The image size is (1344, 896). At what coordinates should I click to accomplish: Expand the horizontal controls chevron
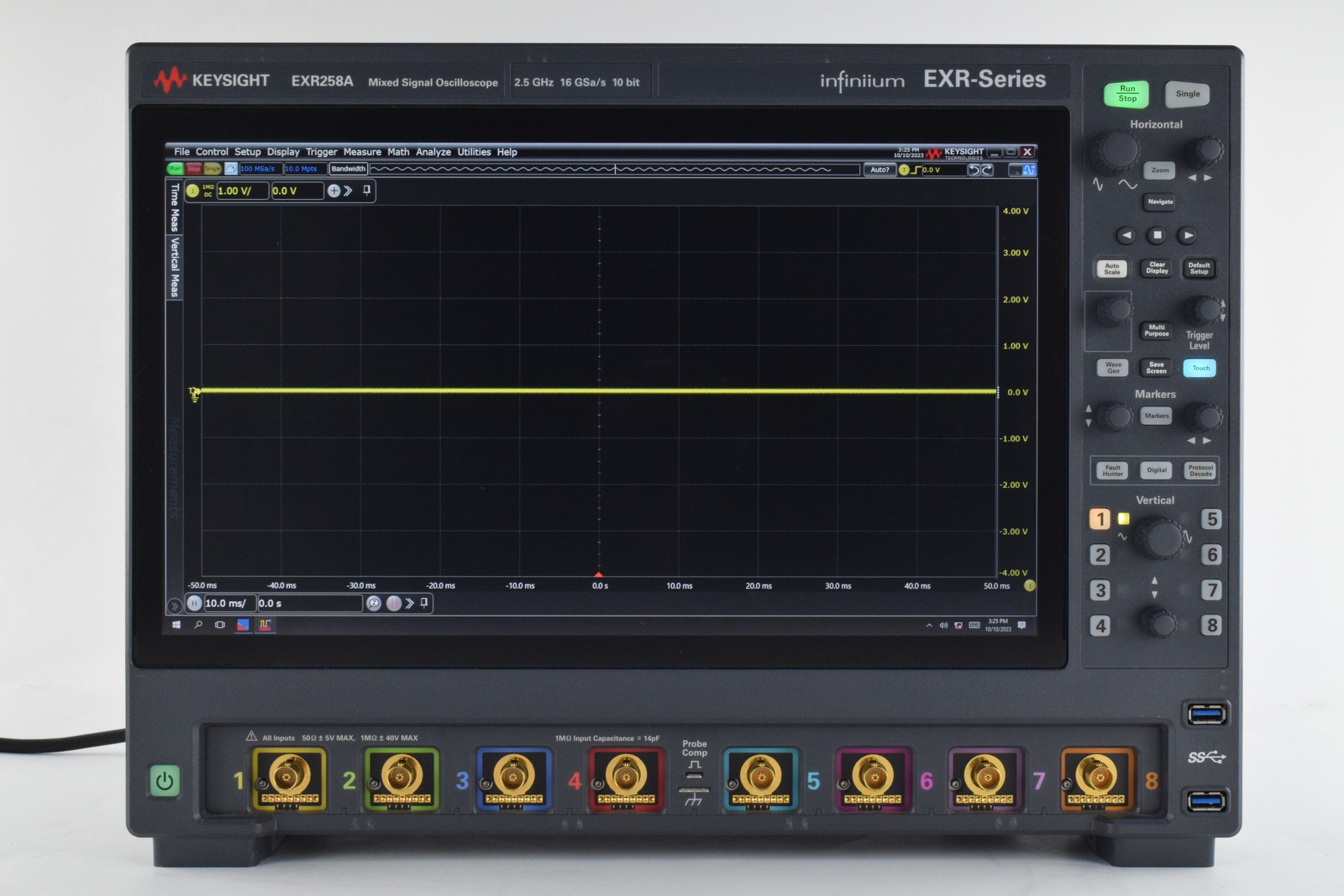click(x=410, y=603)
